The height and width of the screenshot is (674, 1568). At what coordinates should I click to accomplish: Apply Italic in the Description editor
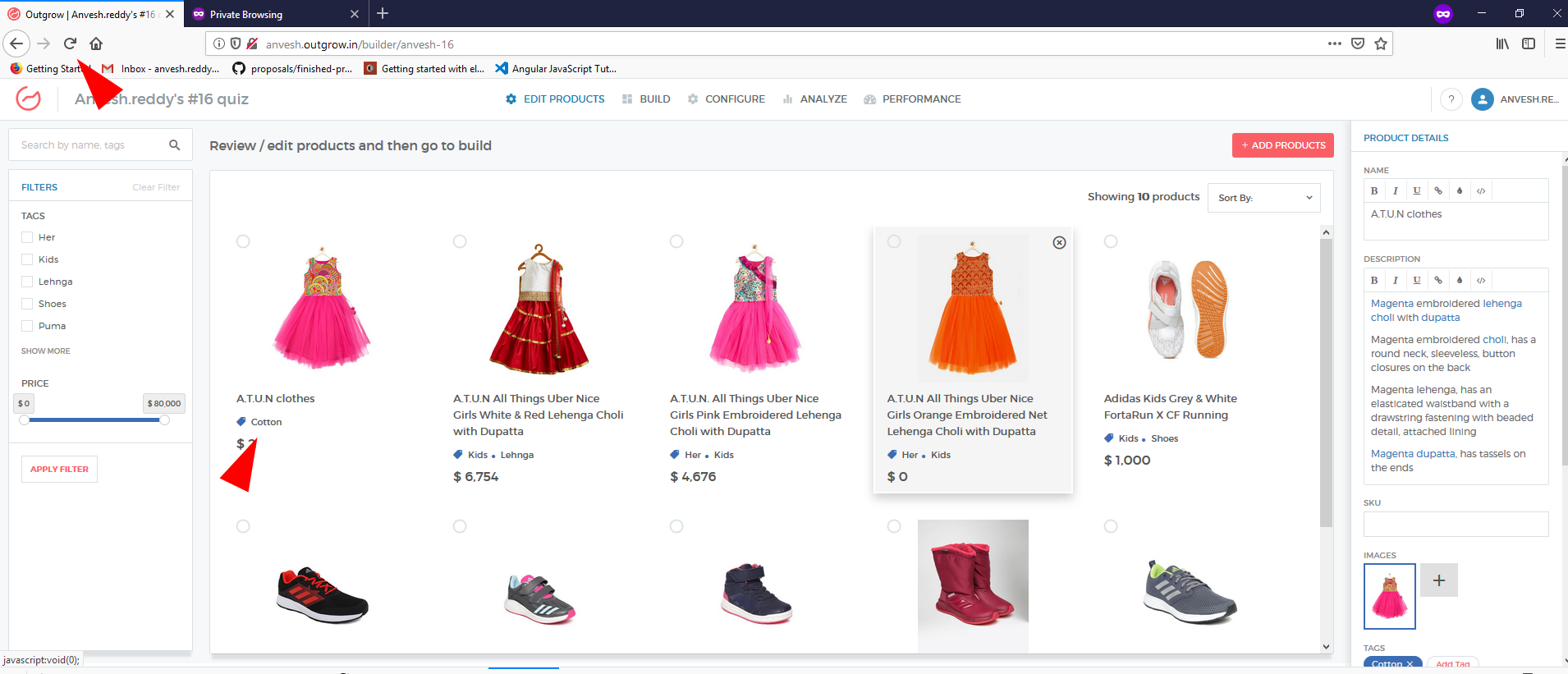(x=1396, y=280)
